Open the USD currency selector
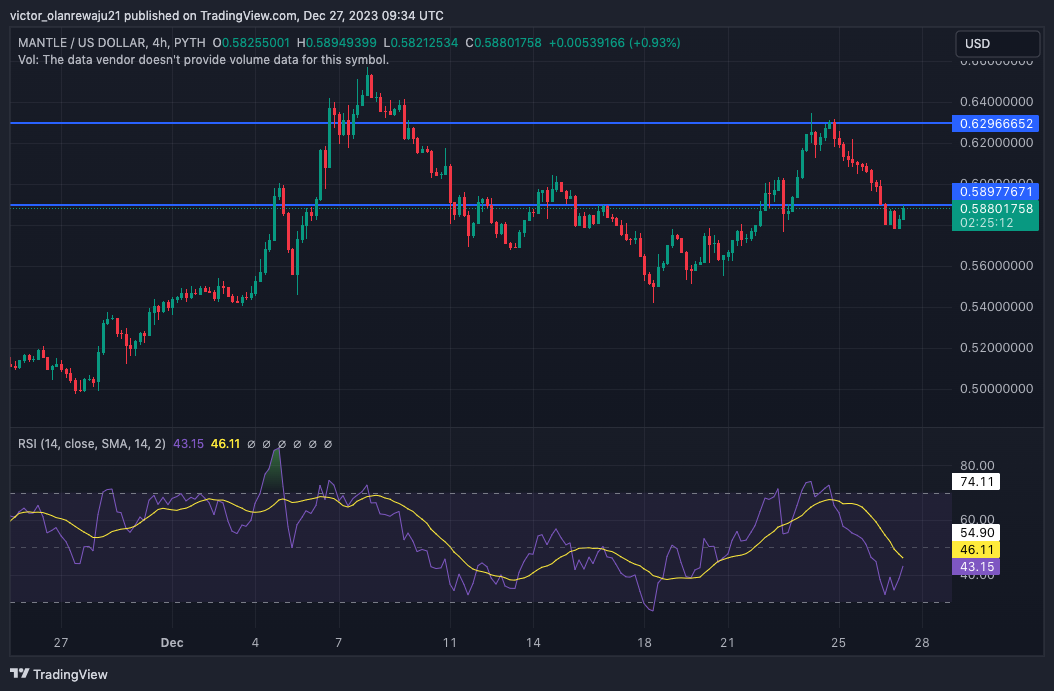Screen dimensions: 1054x691 998,44
